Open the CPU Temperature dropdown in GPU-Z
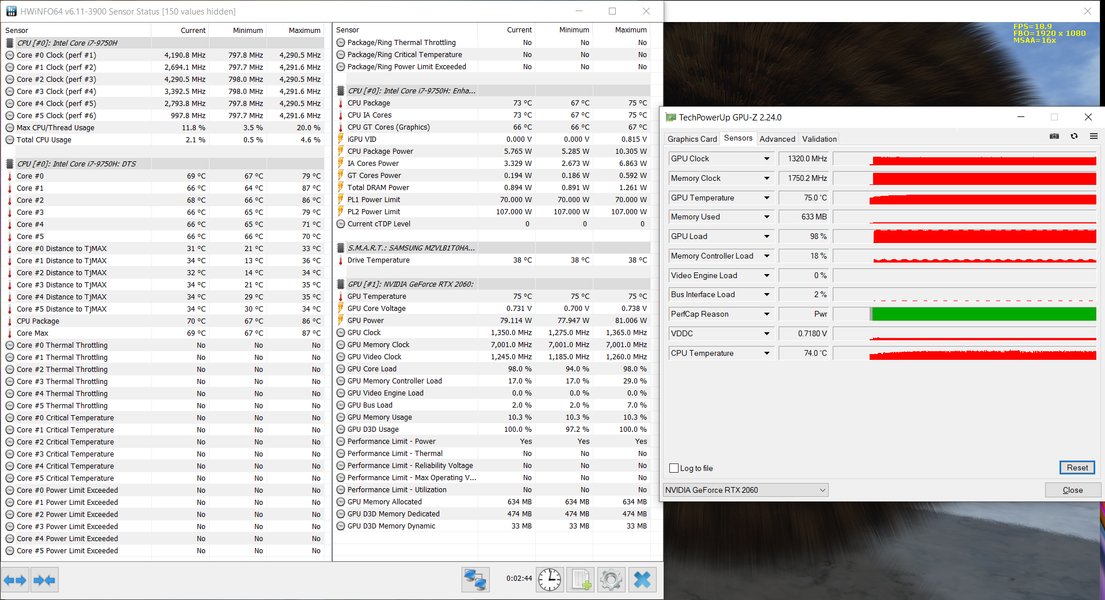Image resolution: width=1105 pixels, height=600 pixels. [x=767, y=353]
